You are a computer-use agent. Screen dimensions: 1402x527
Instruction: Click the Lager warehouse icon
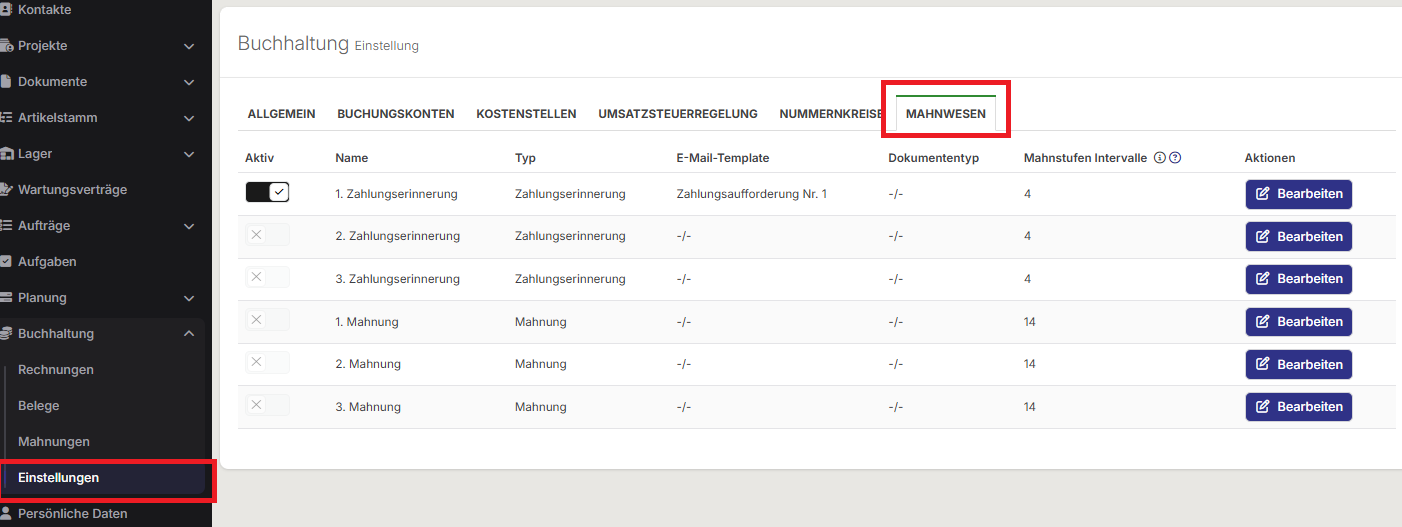tap(6, 154)
